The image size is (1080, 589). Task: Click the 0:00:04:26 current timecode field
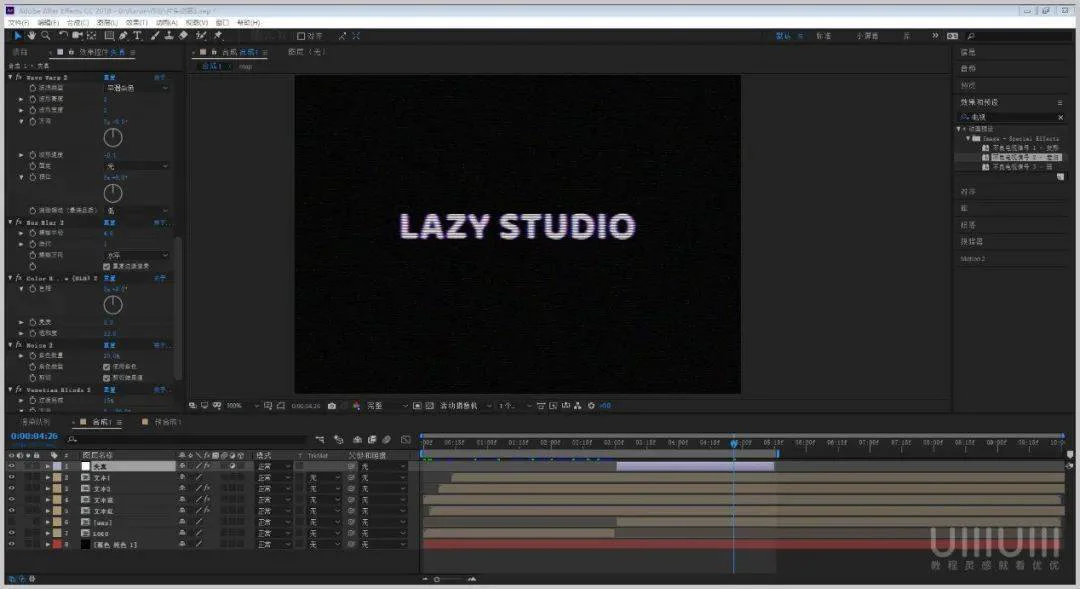[34, 436]
